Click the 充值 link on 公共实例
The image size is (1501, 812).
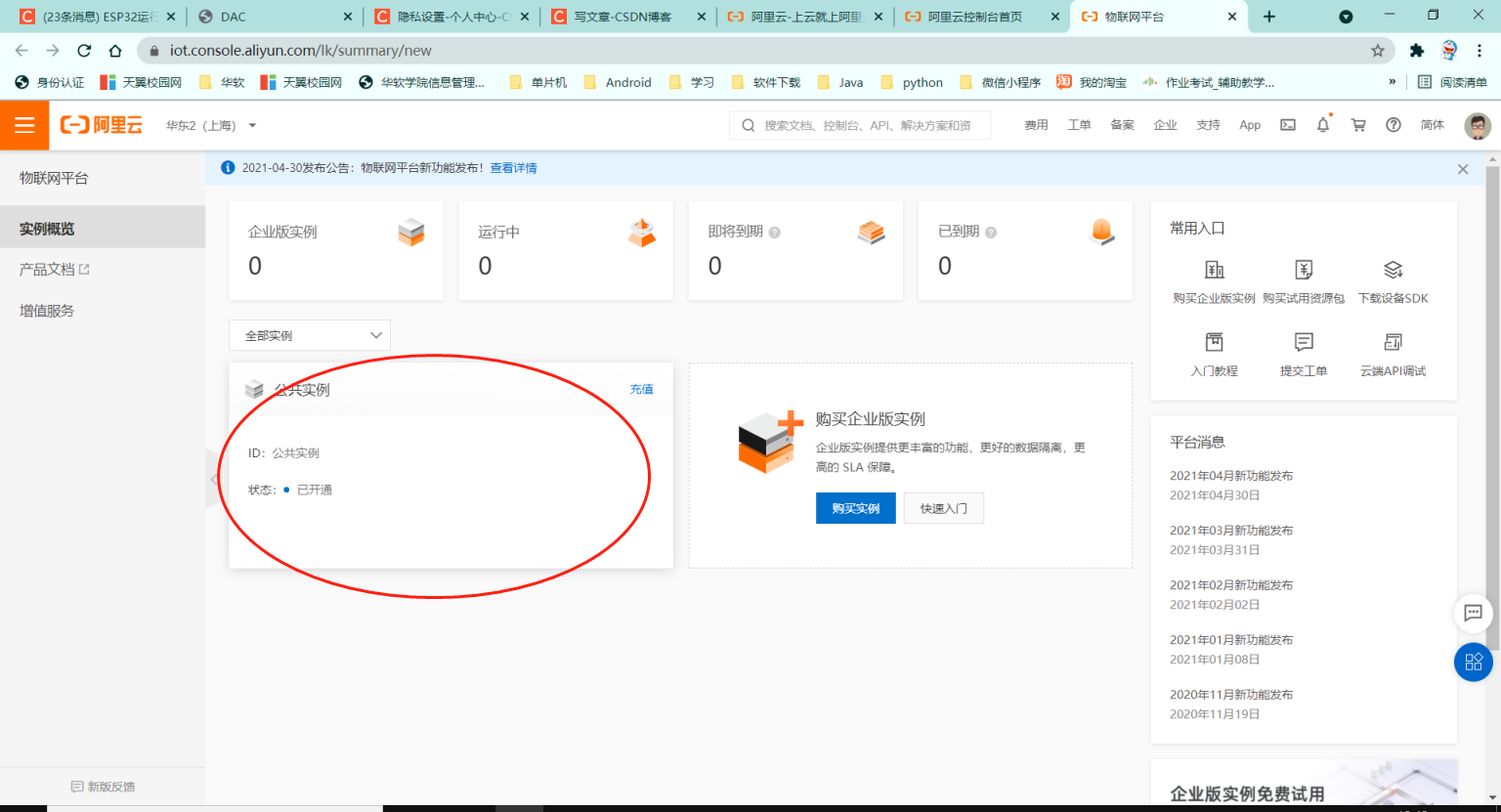[642, 389]
